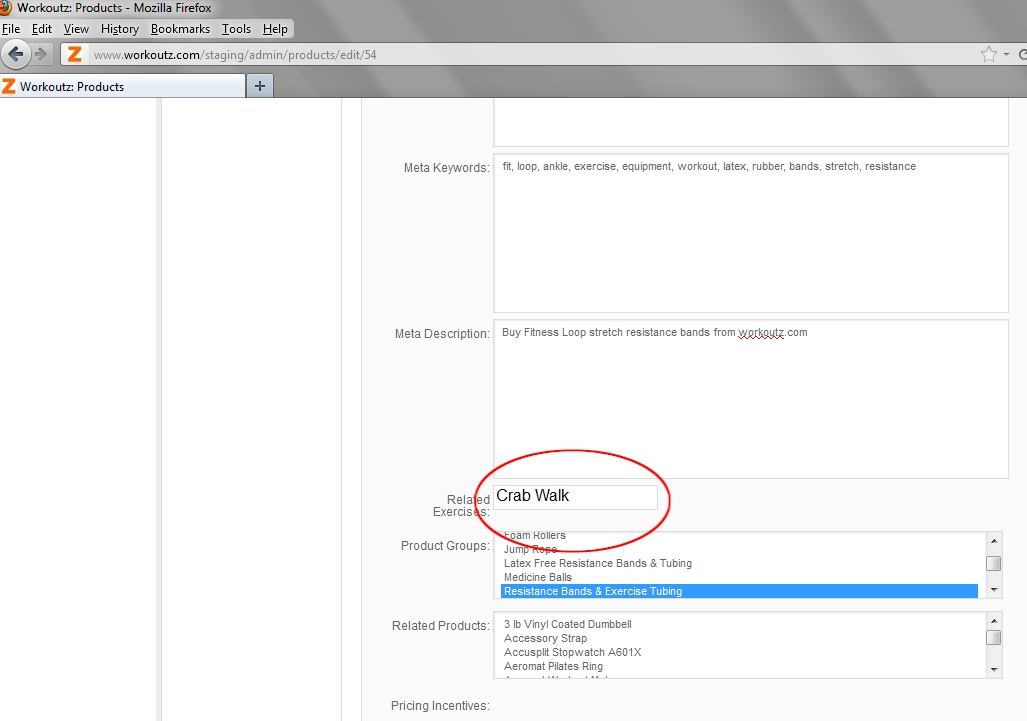The image size is (1027, 721).
Task: Open the Bookmarks menu
Action: (x=180, y=29)
